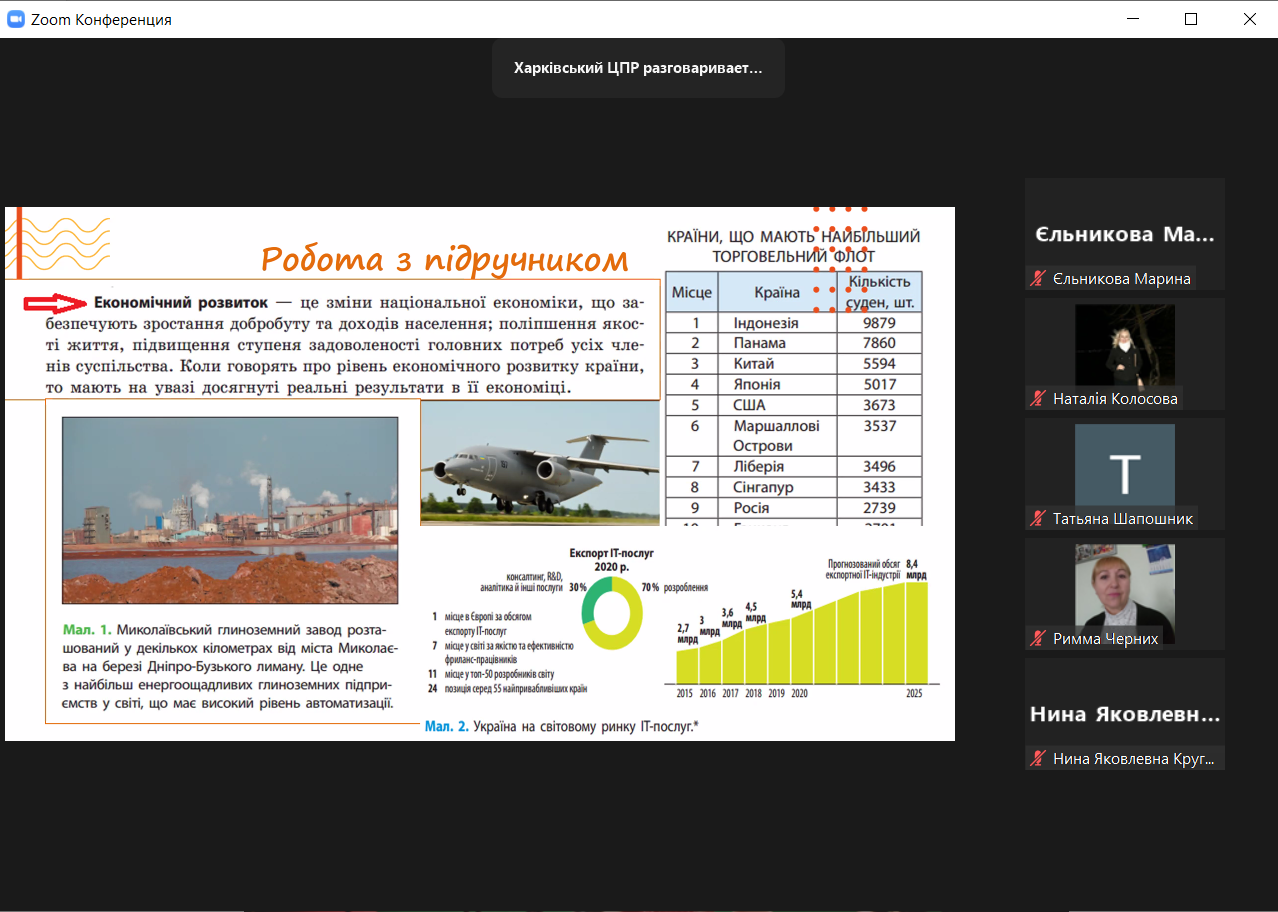
Task: Click the 'Мал. 1.' figure caption label
Action: (87, 630)
